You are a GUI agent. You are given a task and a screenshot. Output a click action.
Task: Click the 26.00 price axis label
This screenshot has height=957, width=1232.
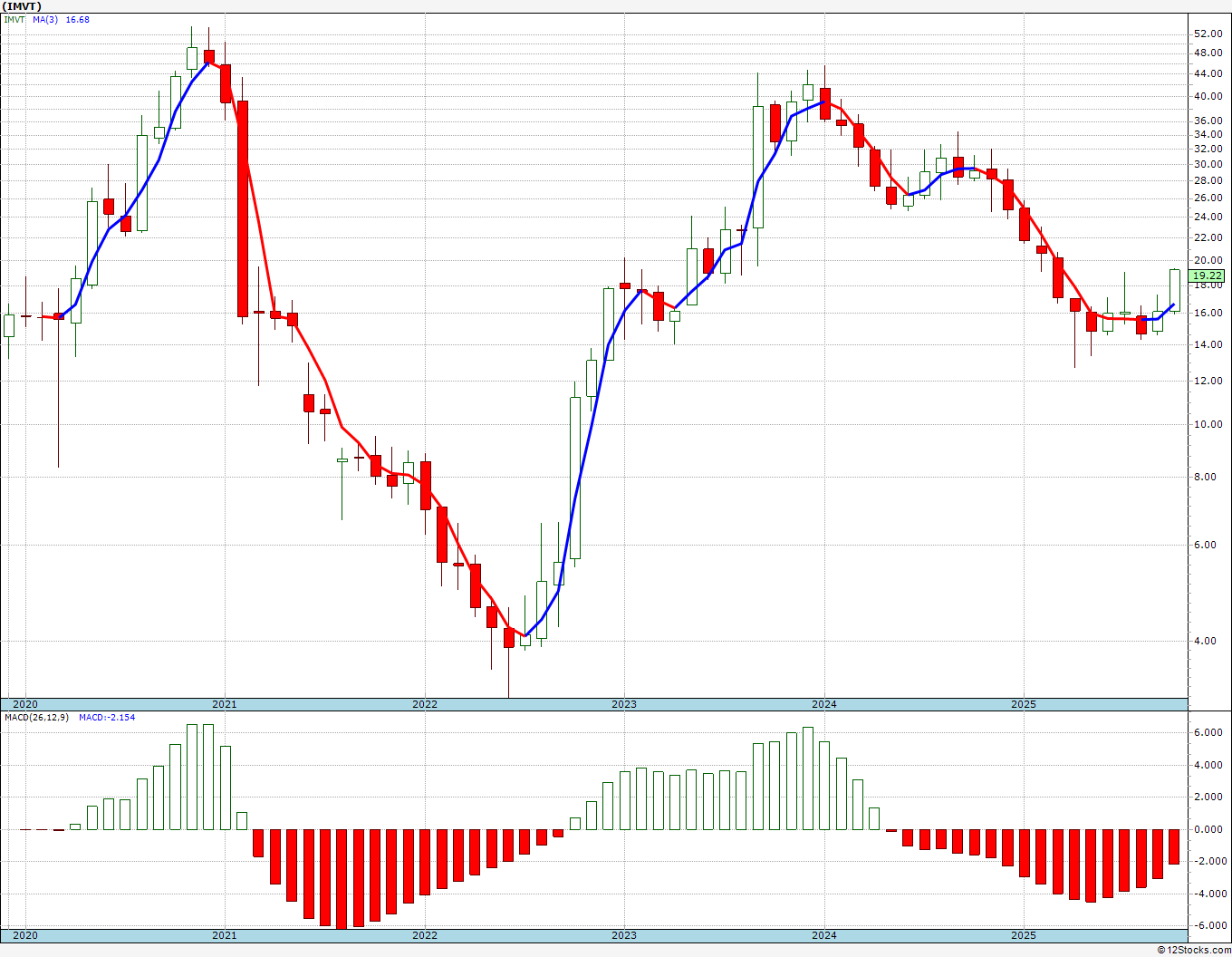point(1208,198)
